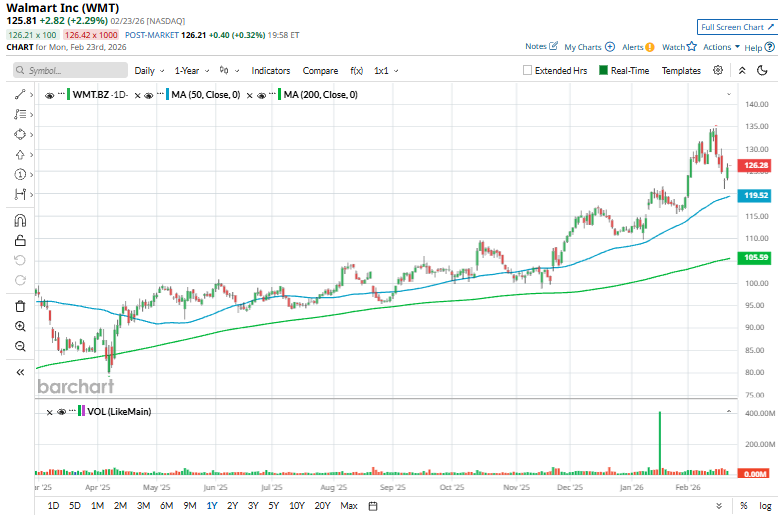Select the price measure tool
Image resolution: width=778 pixels, height=517 pixels.
[x=20, y=194]
